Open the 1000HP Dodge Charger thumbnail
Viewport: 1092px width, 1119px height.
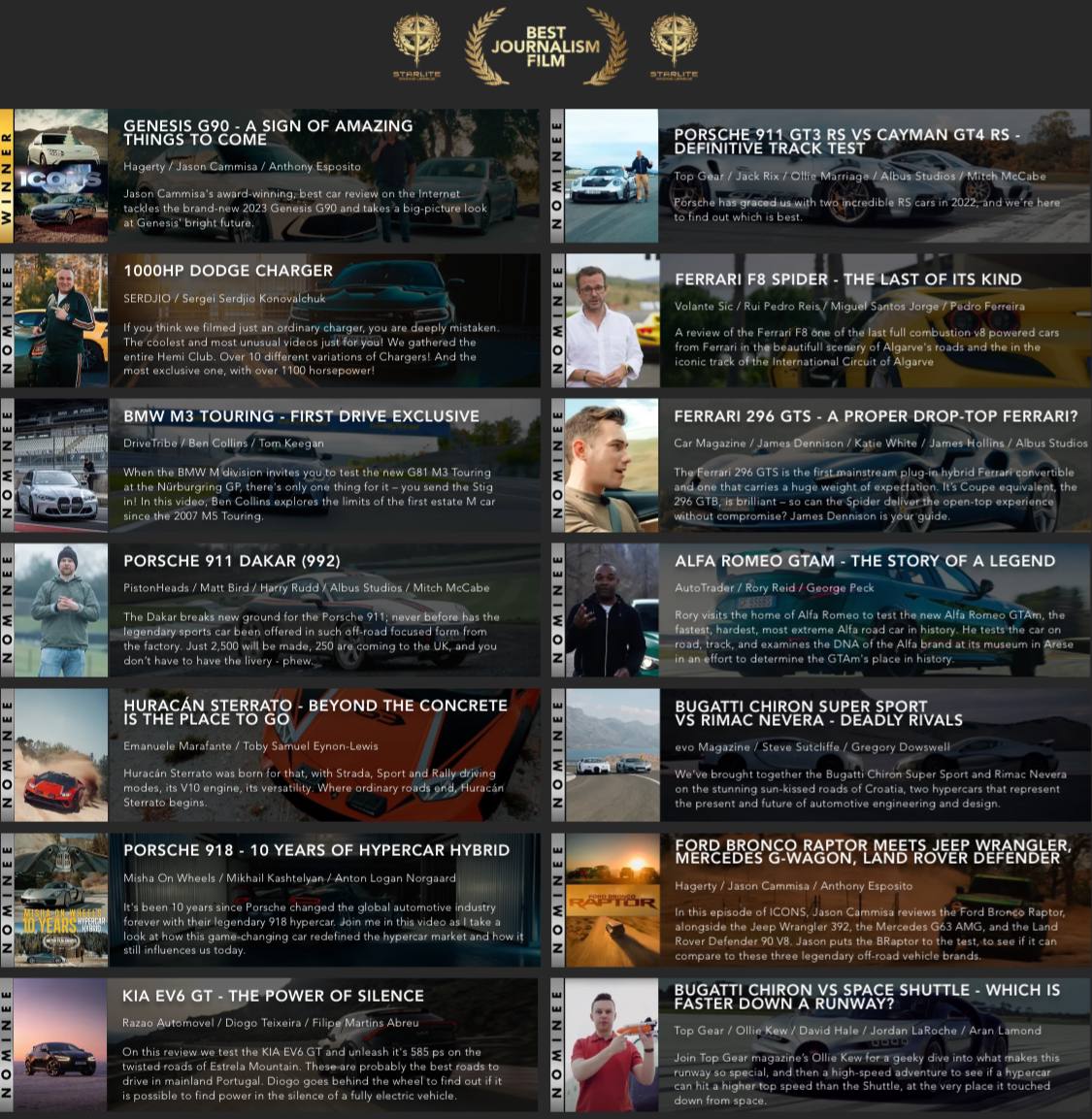coord(61,320)
